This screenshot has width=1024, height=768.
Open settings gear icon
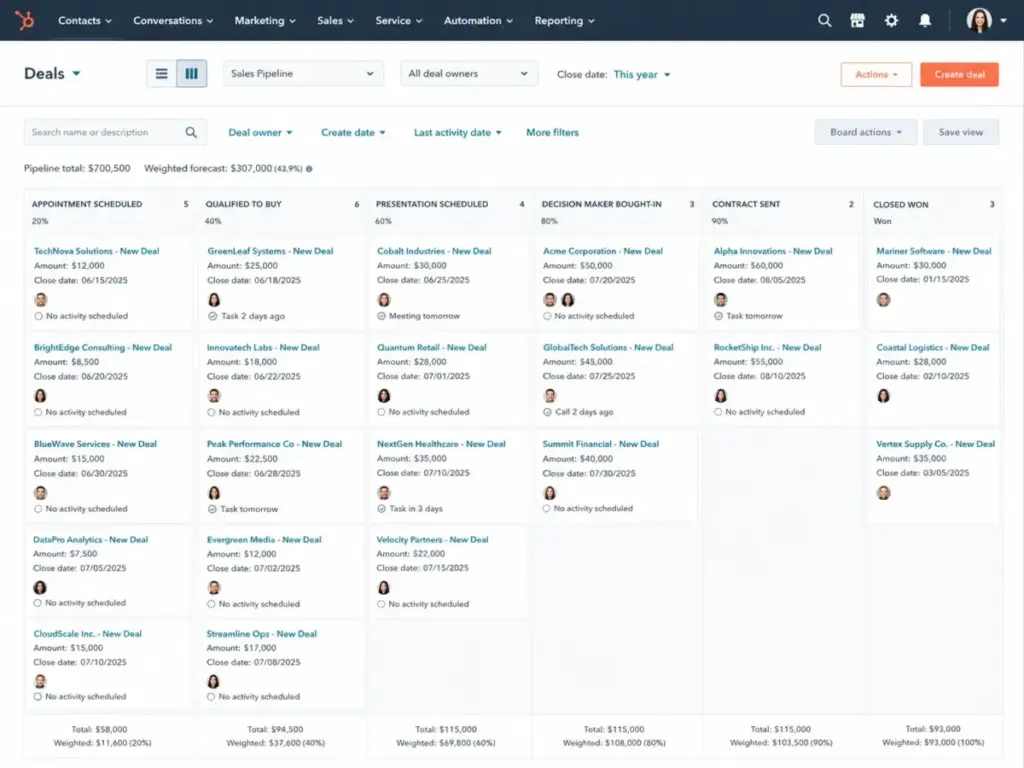point(891,20)
